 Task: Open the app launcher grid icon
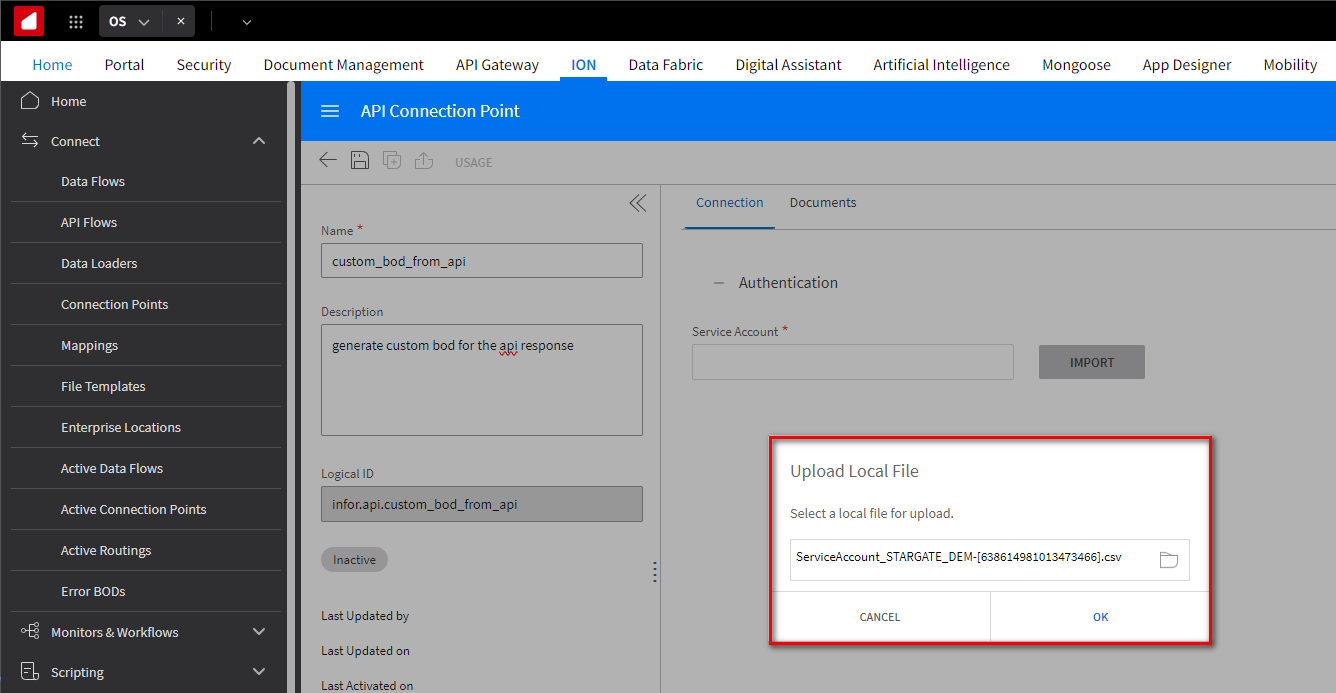[76, 21]
